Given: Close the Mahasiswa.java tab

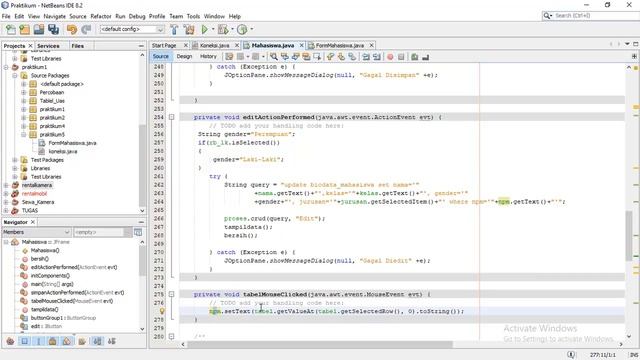Looking at the screenshot, I should click(x=302, y=45).
